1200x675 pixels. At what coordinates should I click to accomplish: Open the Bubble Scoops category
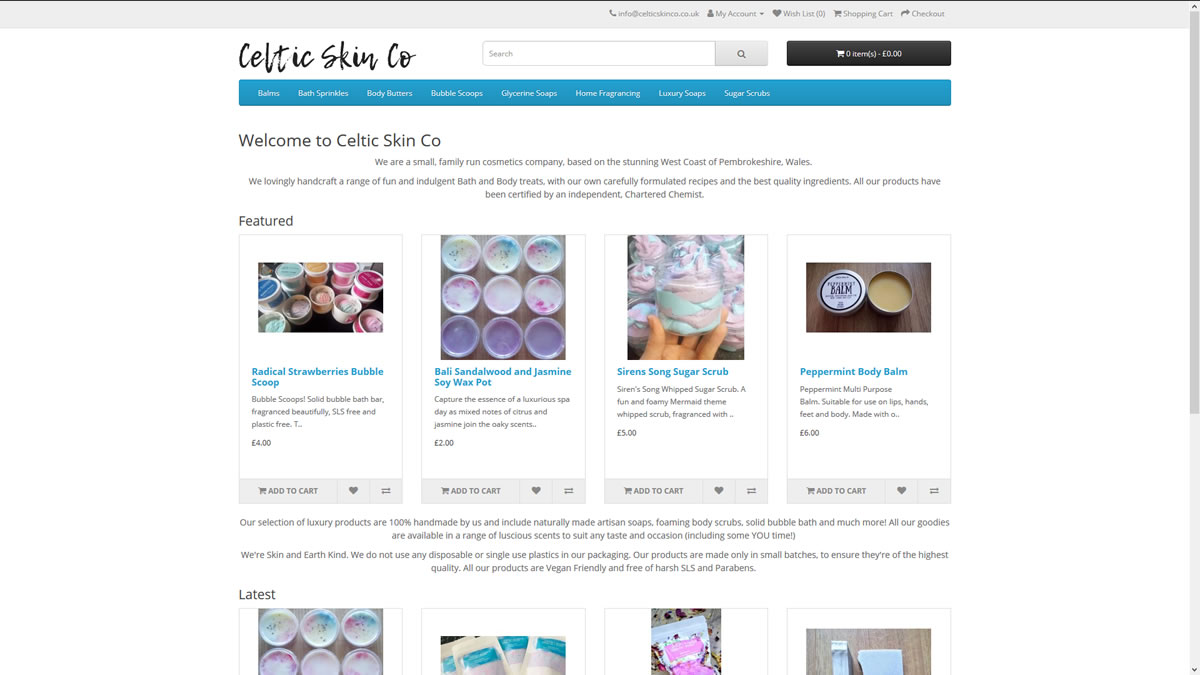click(x=457, y=93)
